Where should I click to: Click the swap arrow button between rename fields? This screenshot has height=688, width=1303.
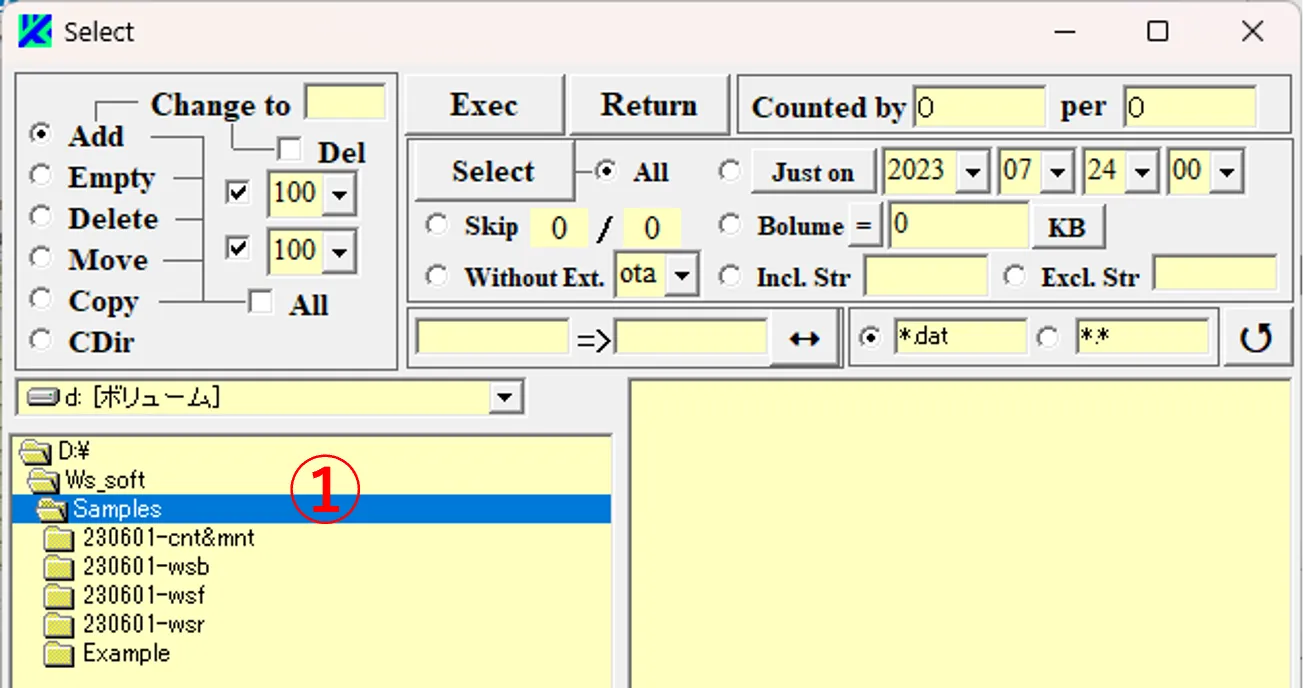tap(804, 339)
